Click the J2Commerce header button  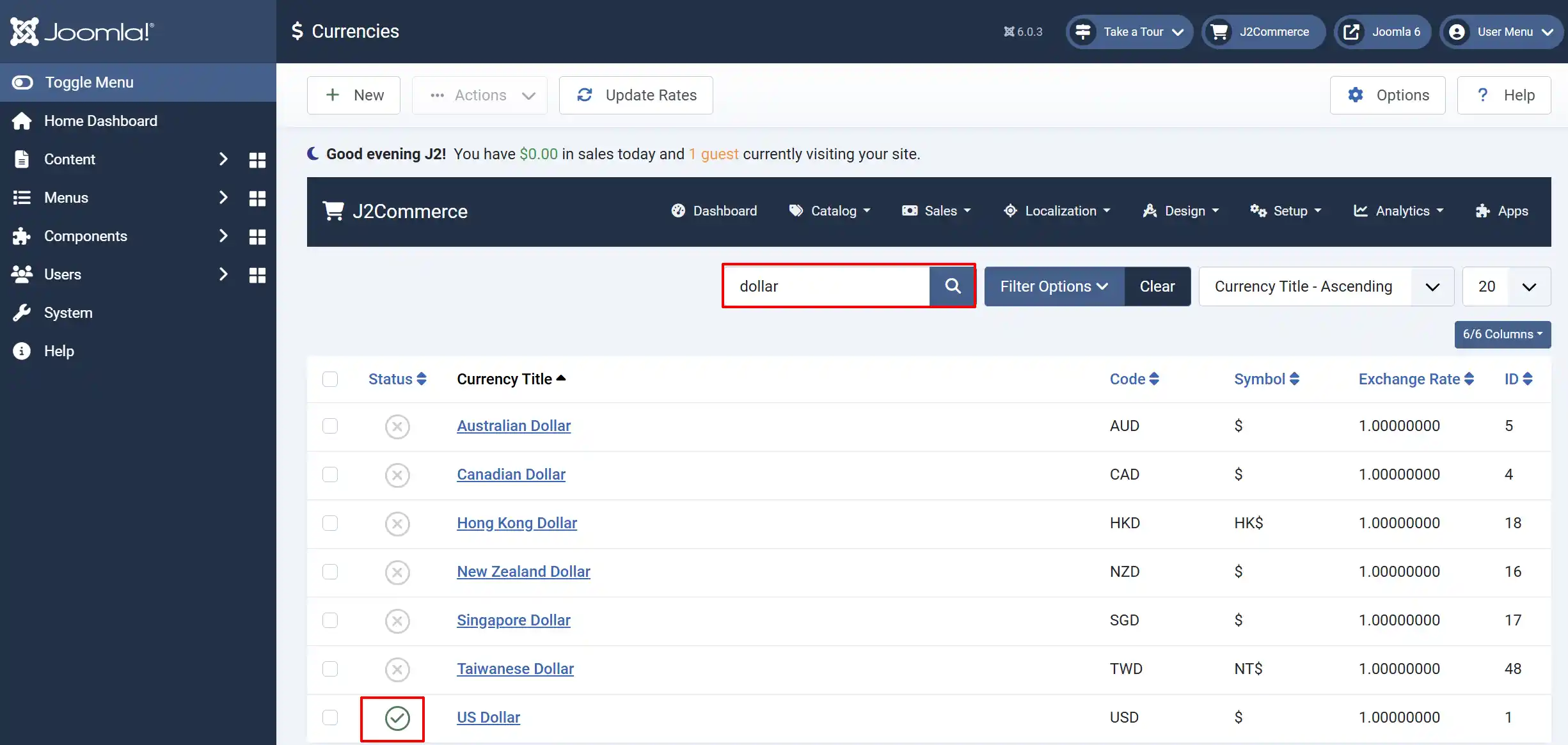[1263, 32]
